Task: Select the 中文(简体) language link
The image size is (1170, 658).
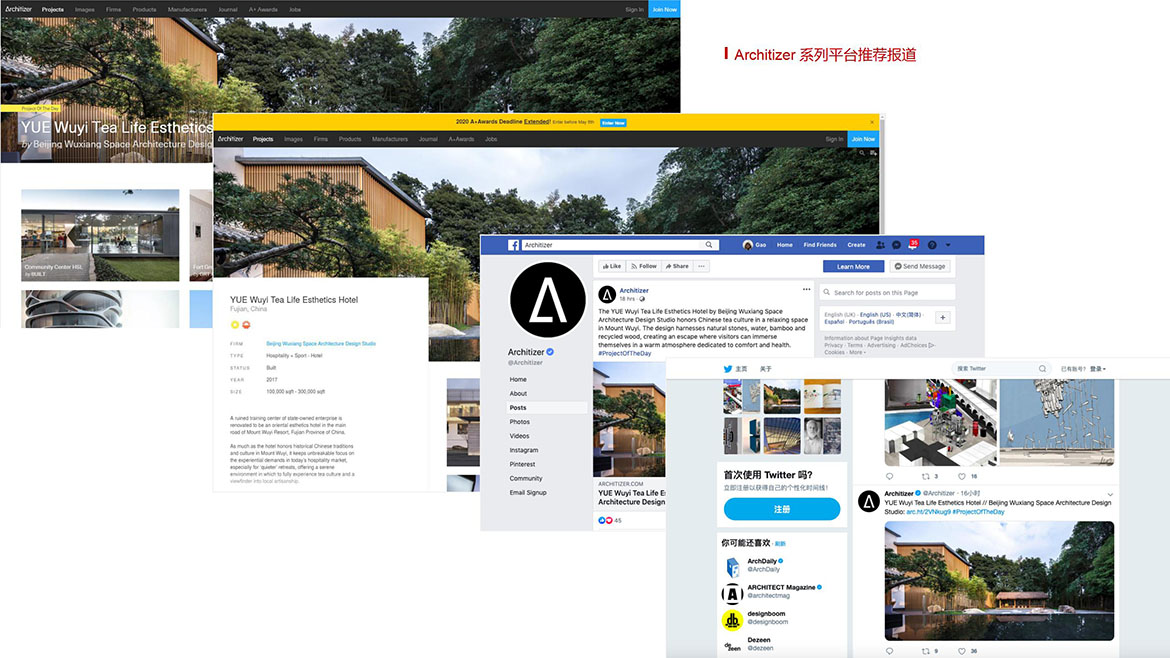Action: click(909, 315)
